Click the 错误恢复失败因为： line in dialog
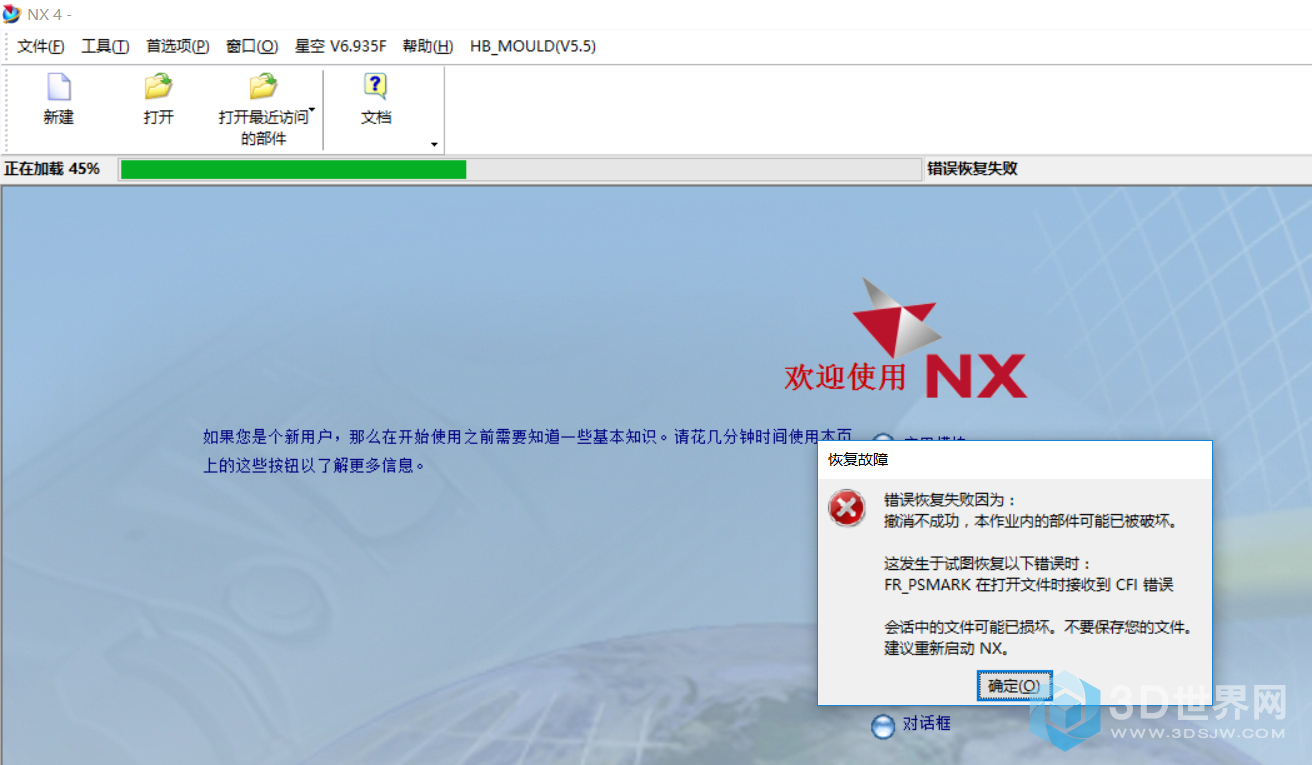Screen dimensions: 1312x765 coord(950,500)
